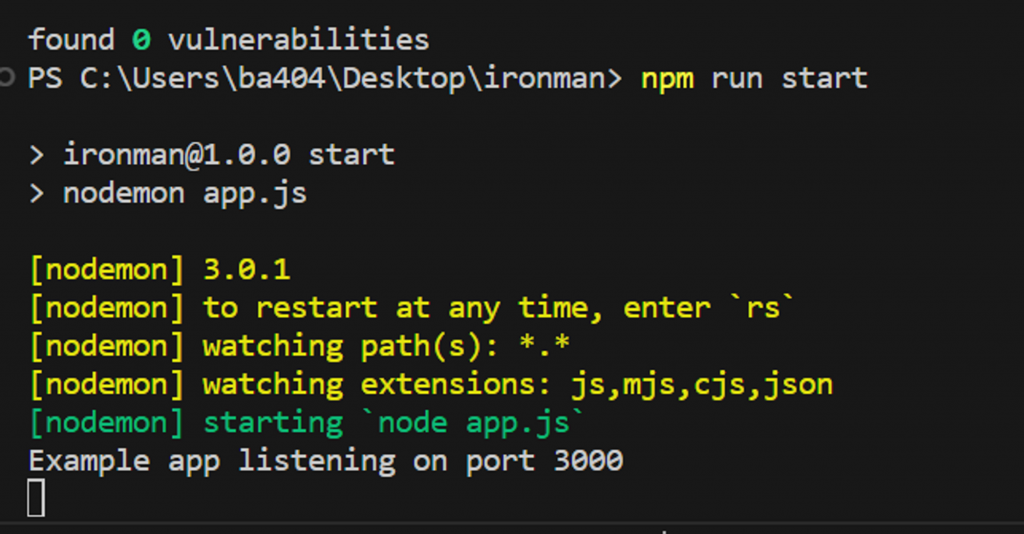Click the "npm run start" command text
This screenshot has height=534, width=1024.
click(754, 79)
